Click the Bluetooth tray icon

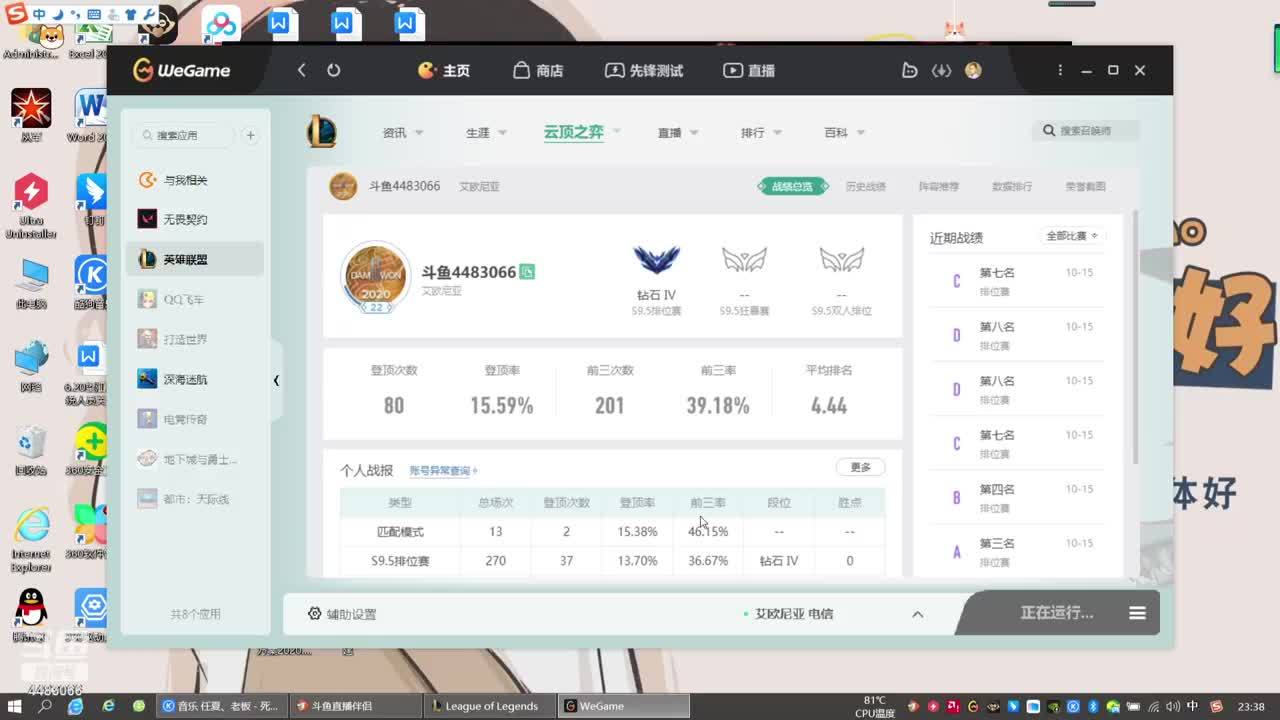1093,706
